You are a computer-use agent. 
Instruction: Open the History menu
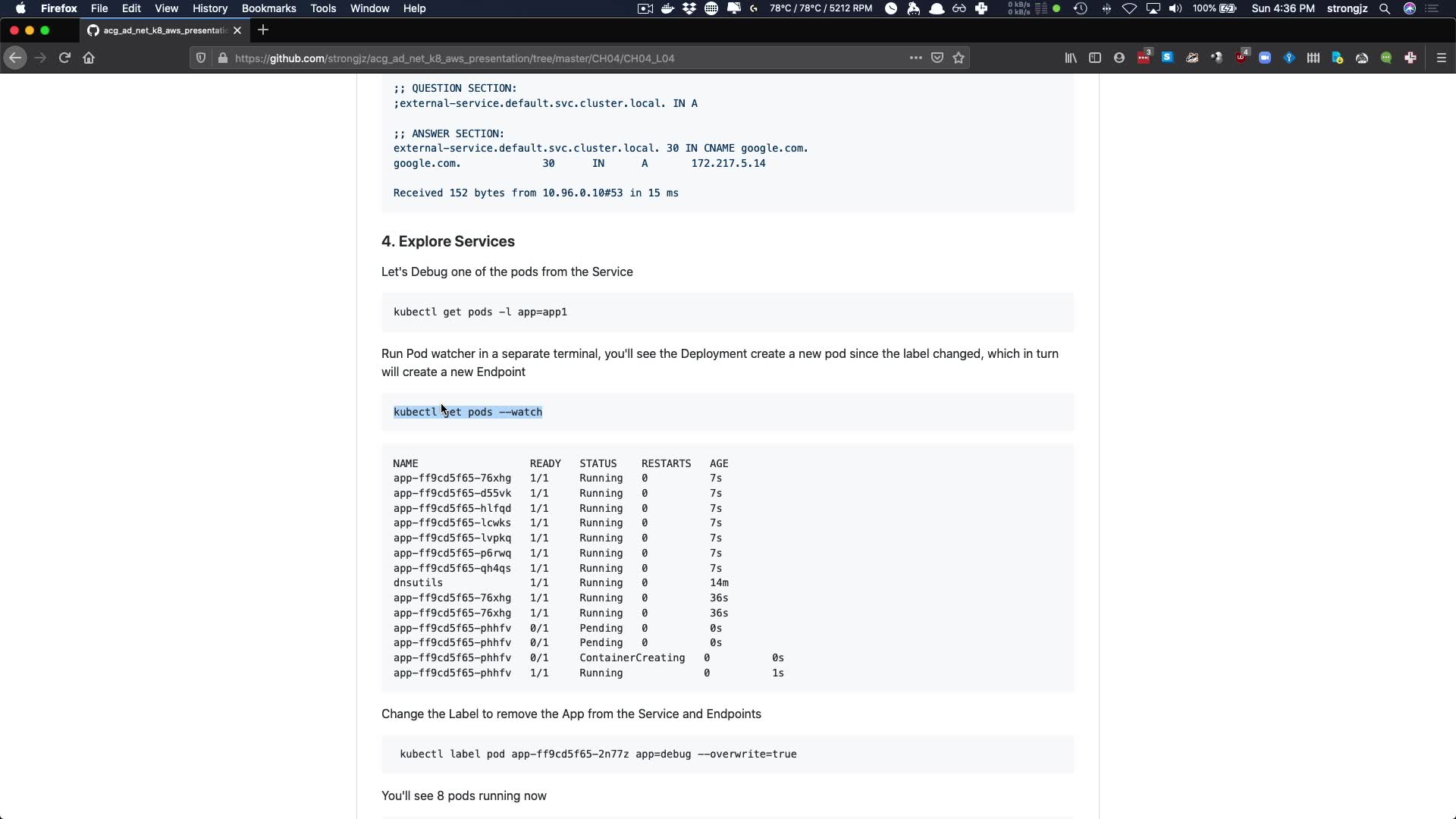[x=209, y=8]
